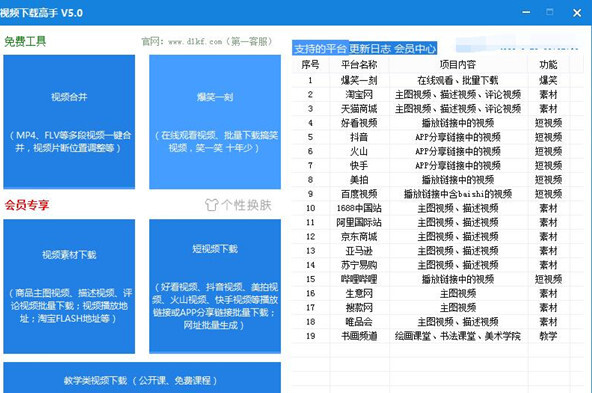Click 播放链接中含baishi的视频 cell

click(x=458, y=194)
